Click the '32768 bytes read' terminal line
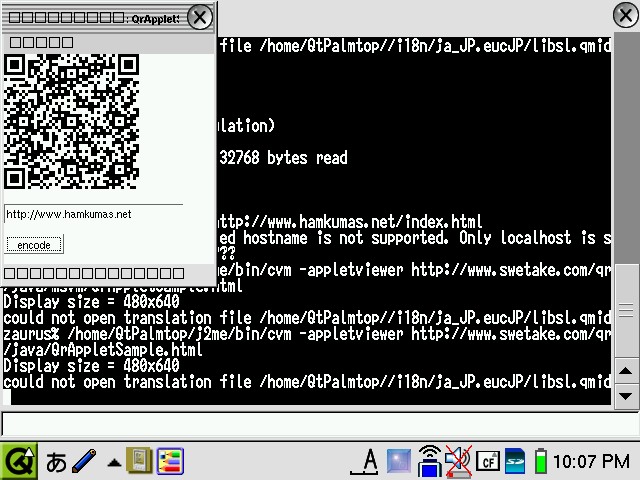 283,158
